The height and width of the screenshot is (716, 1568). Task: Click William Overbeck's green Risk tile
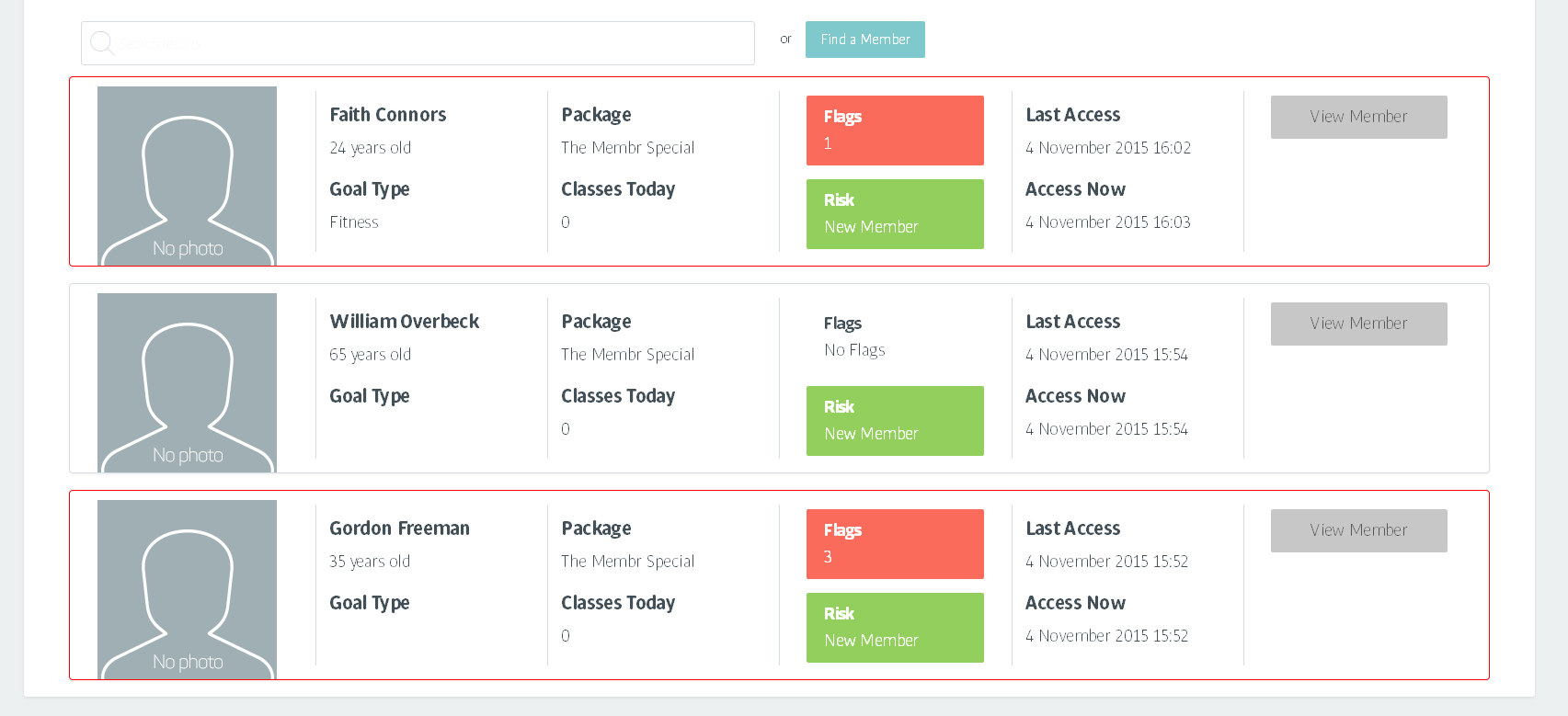894,421
